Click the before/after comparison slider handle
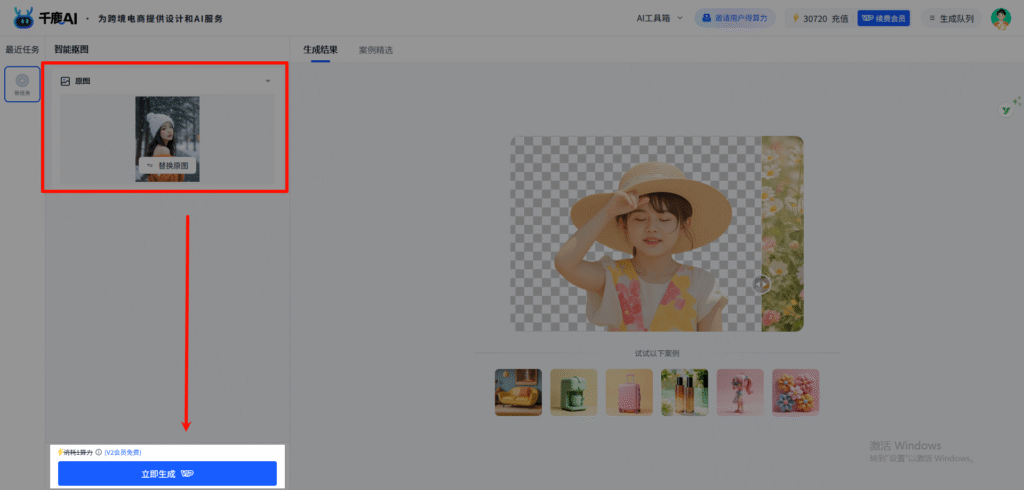The image size is (1024, 490). 762,284
